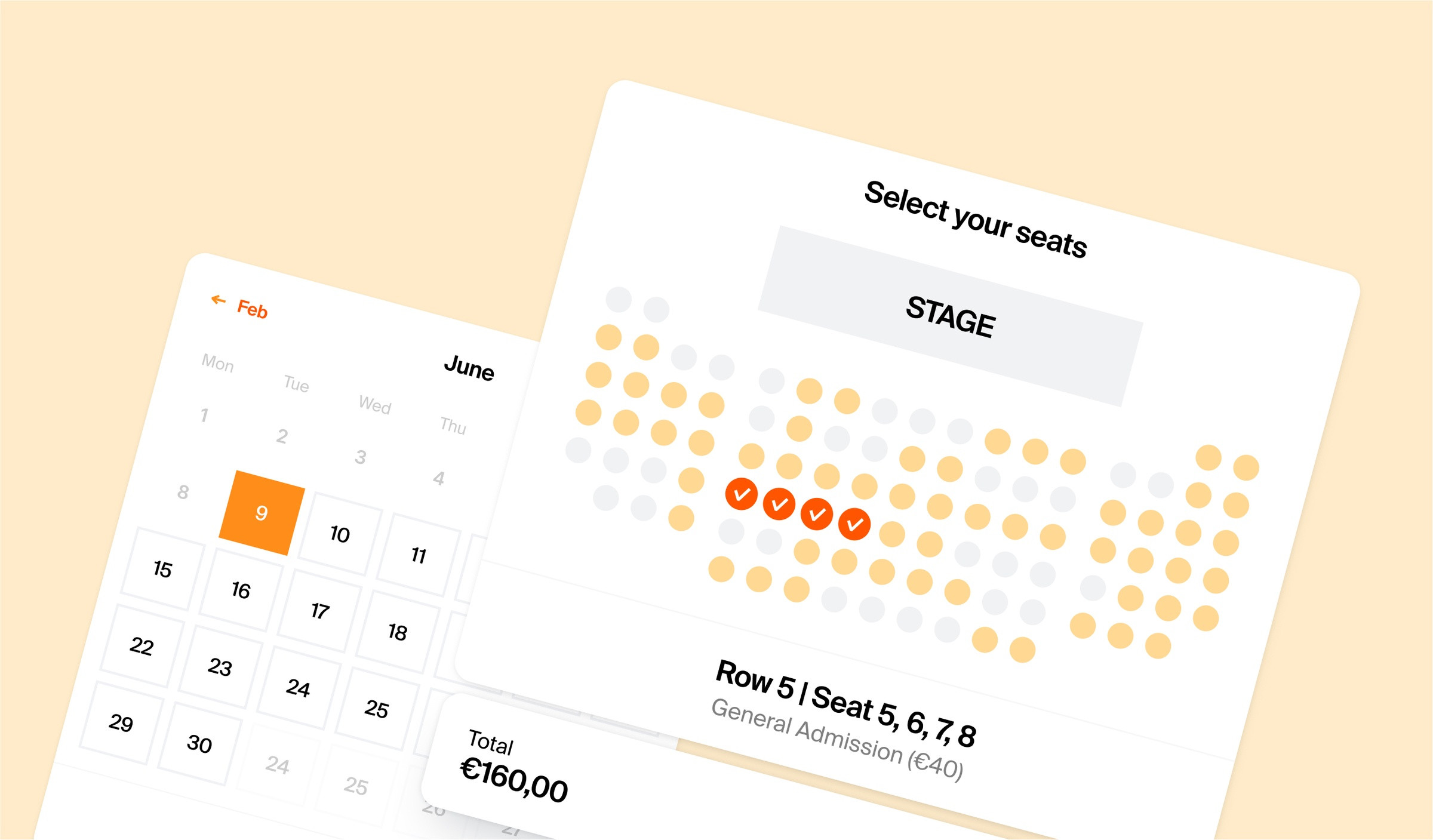Select calendar day 16
The height and width of the screenshot is (840, 1433).
click(241, 590)
